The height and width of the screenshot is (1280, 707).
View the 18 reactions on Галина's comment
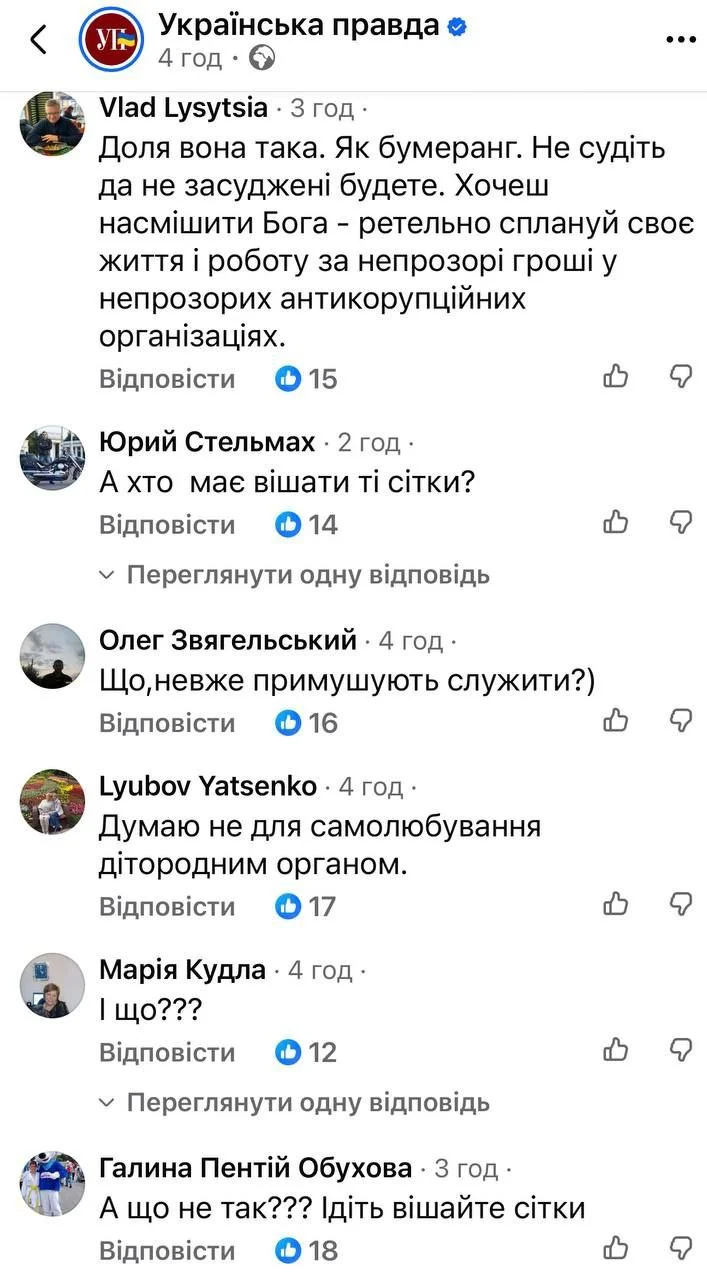[x=307, y=1250]
